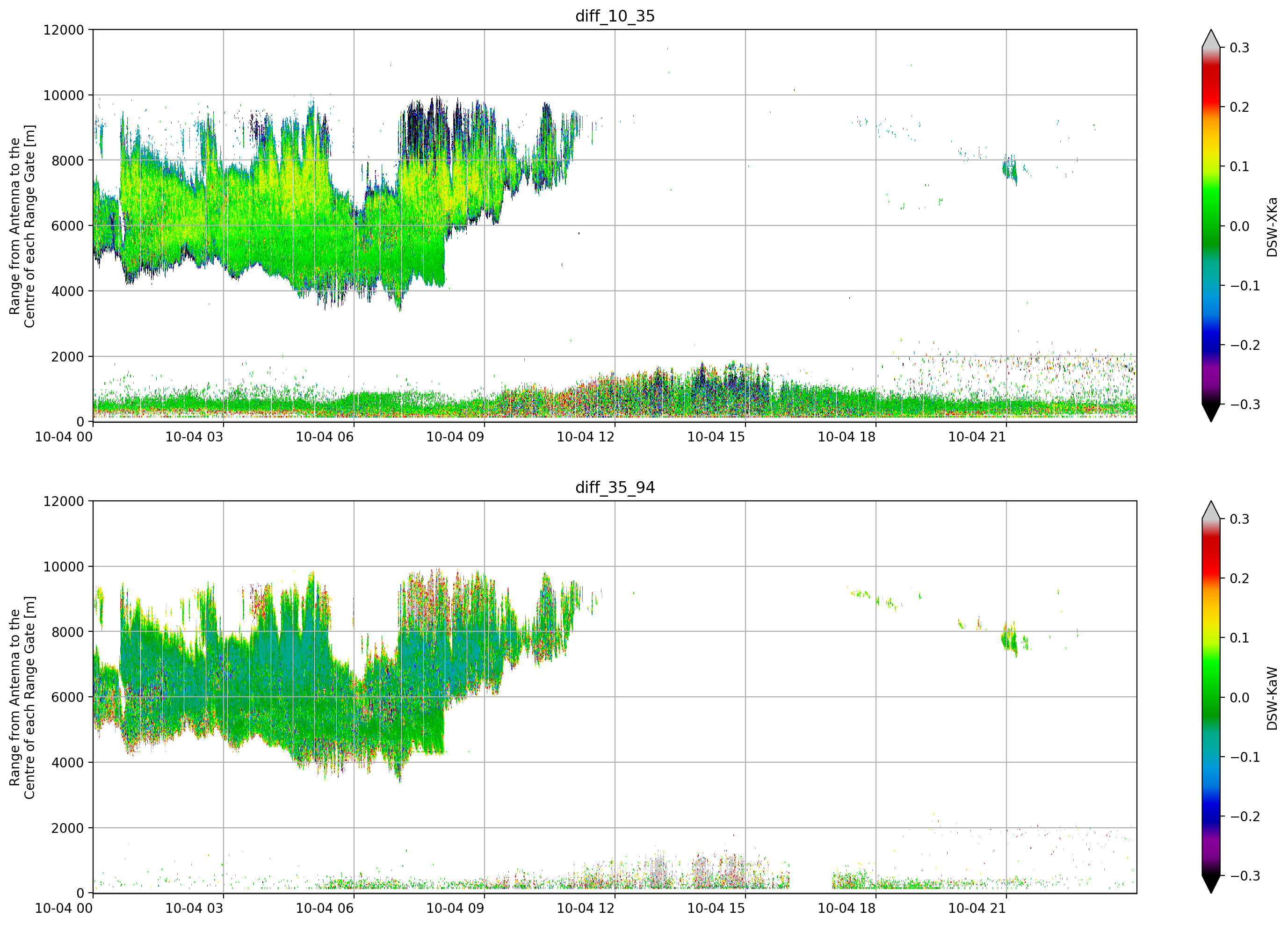This screenshot has height=925, width=1288.
Task: Click the 10-04 15 x-tick of diff_10_35
Action: tap(716, 437)
